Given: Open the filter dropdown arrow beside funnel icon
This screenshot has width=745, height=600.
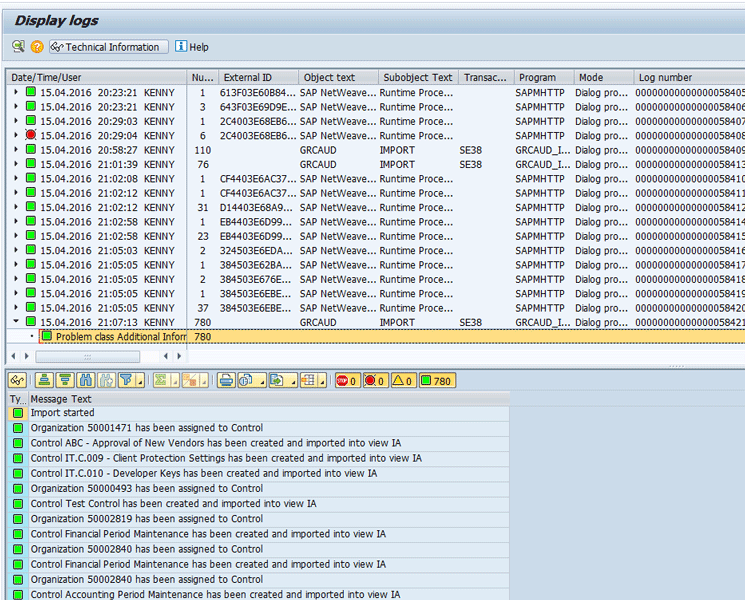Looking at the screenshot, I should click(139, 382).
